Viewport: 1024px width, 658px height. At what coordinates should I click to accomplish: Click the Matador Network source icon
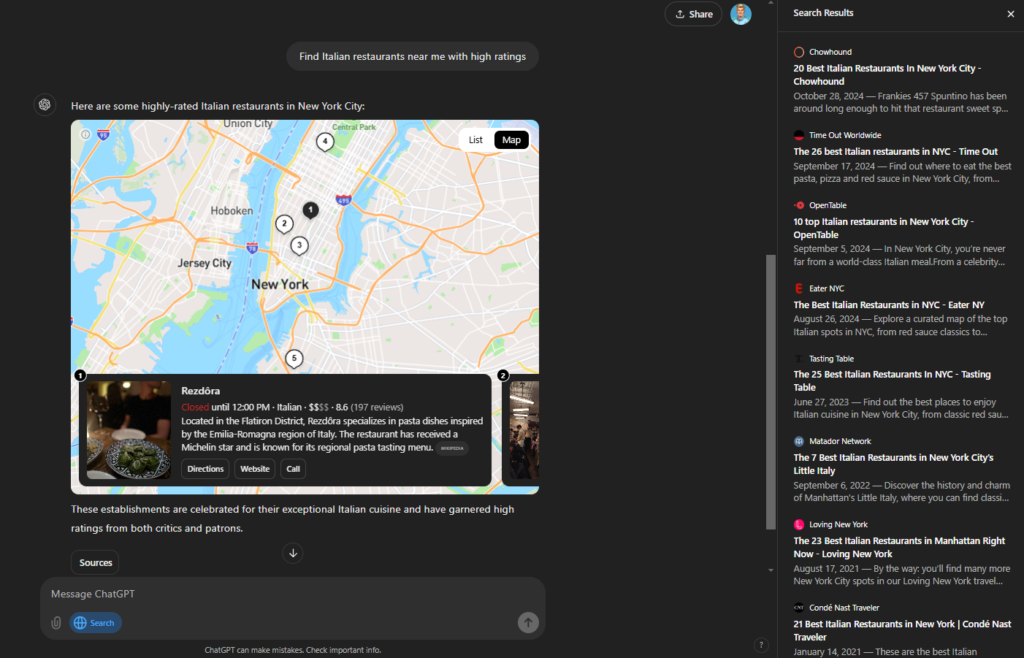coord(799,441)
